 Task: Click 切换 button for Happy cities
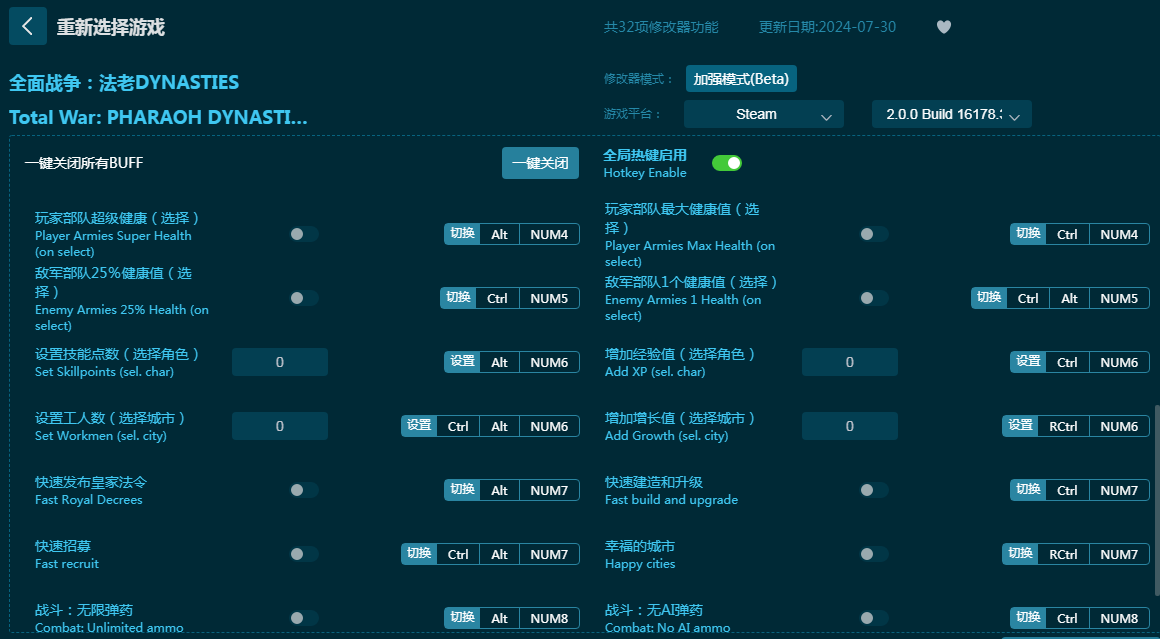[1020, 554]
